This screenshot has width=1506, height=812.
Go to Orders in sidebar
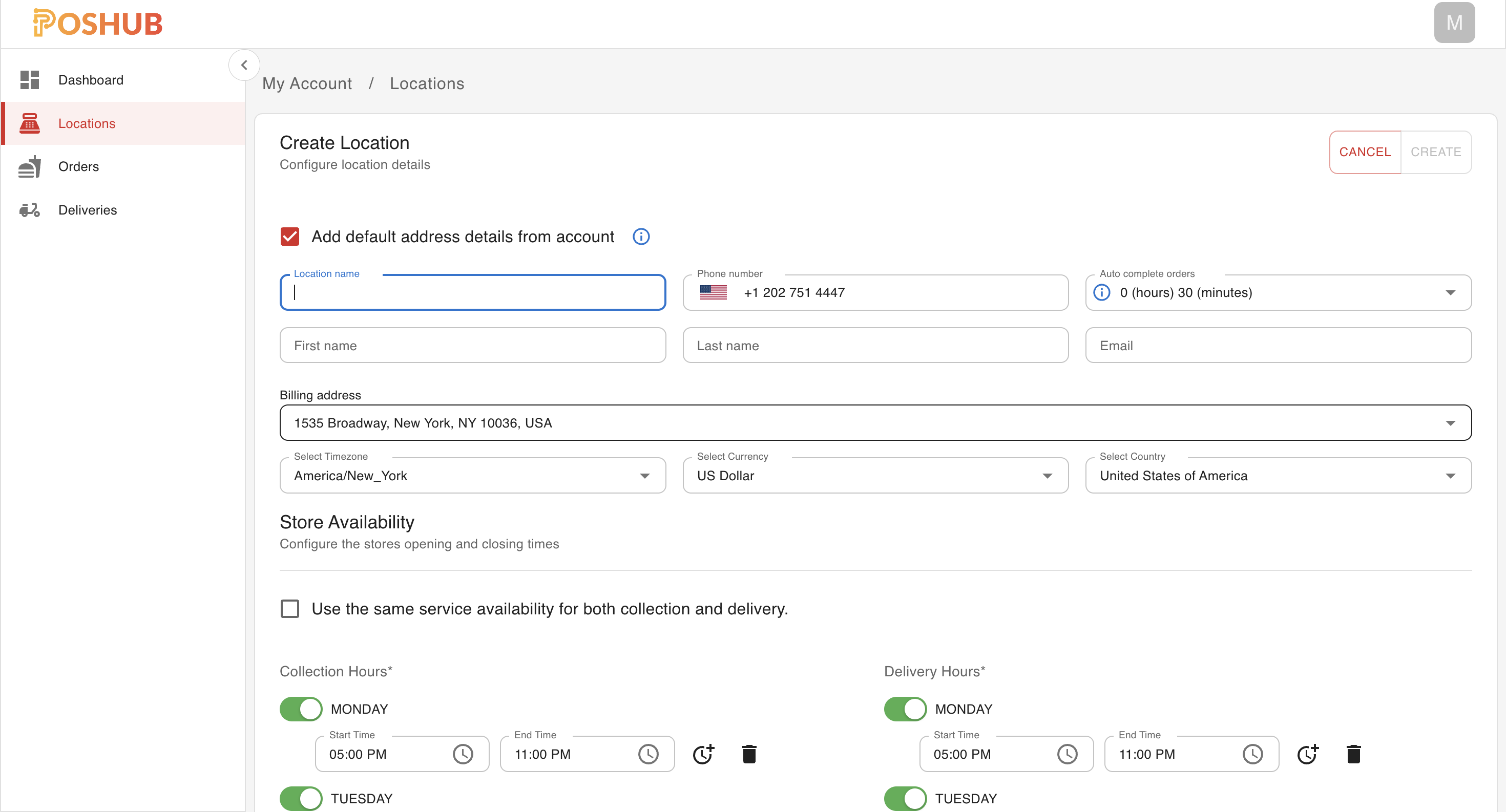78,166
